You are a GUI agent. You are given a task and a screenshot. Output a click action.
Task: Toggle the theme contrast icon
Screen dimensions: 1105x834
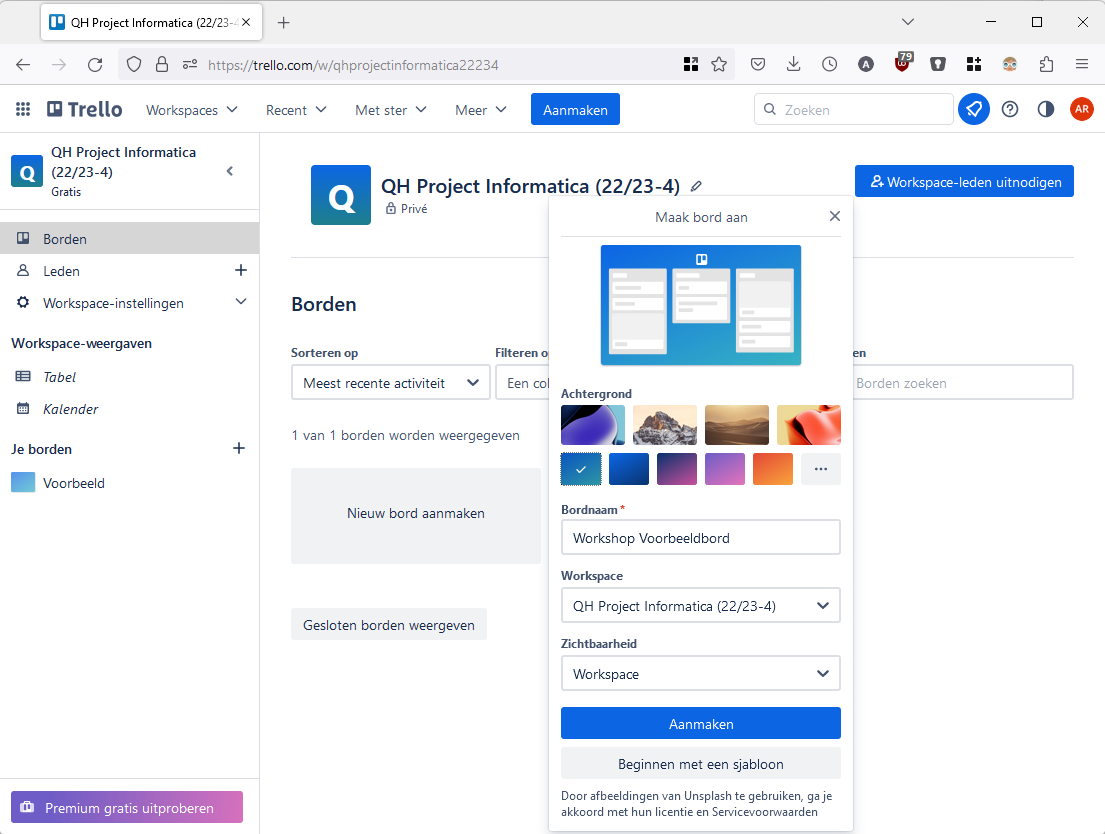(x=1046, y=109)
